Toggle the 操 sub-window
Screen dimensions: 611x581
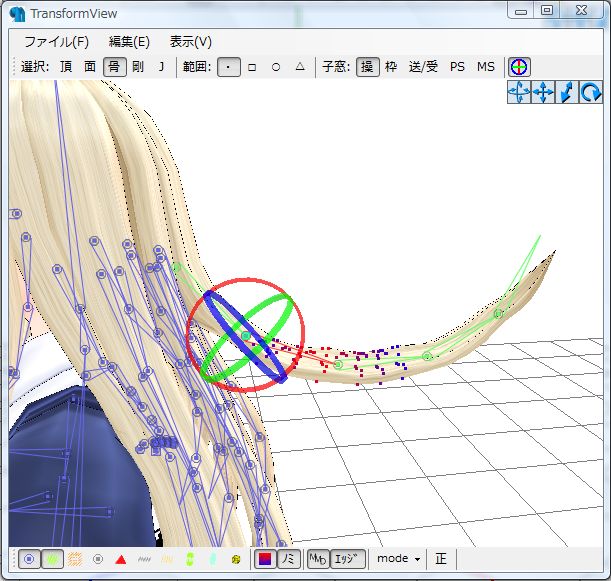367,67
